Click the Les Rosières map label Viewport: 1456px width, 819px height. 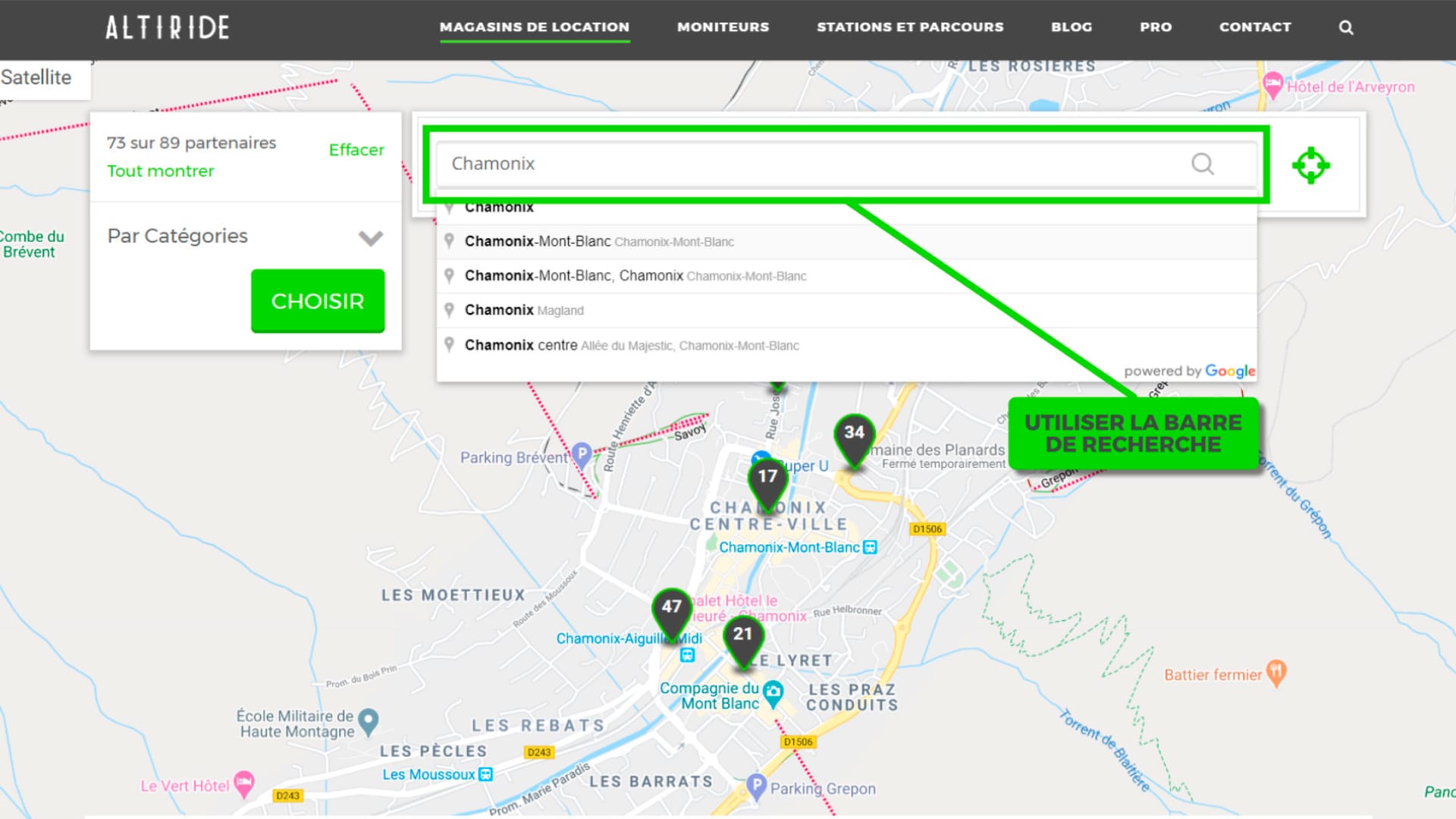coord(1032,67)
